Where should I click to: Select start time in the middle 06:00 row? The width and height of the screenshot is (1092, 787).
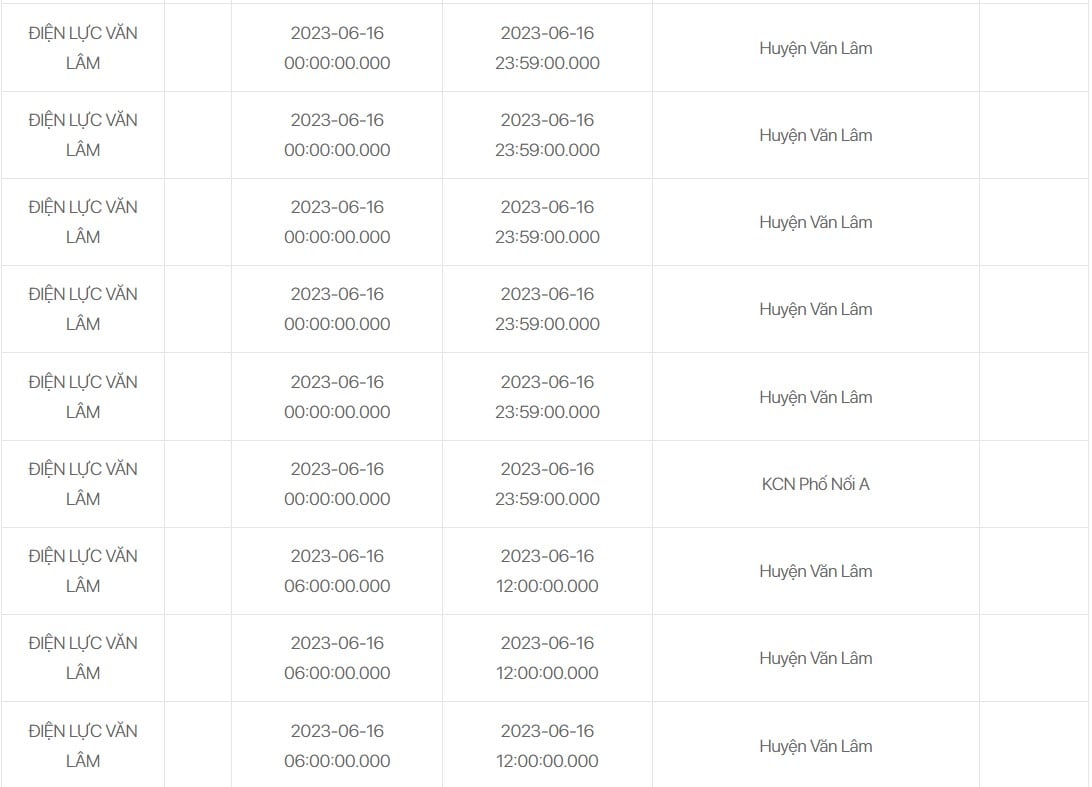[x=337, y=658]
